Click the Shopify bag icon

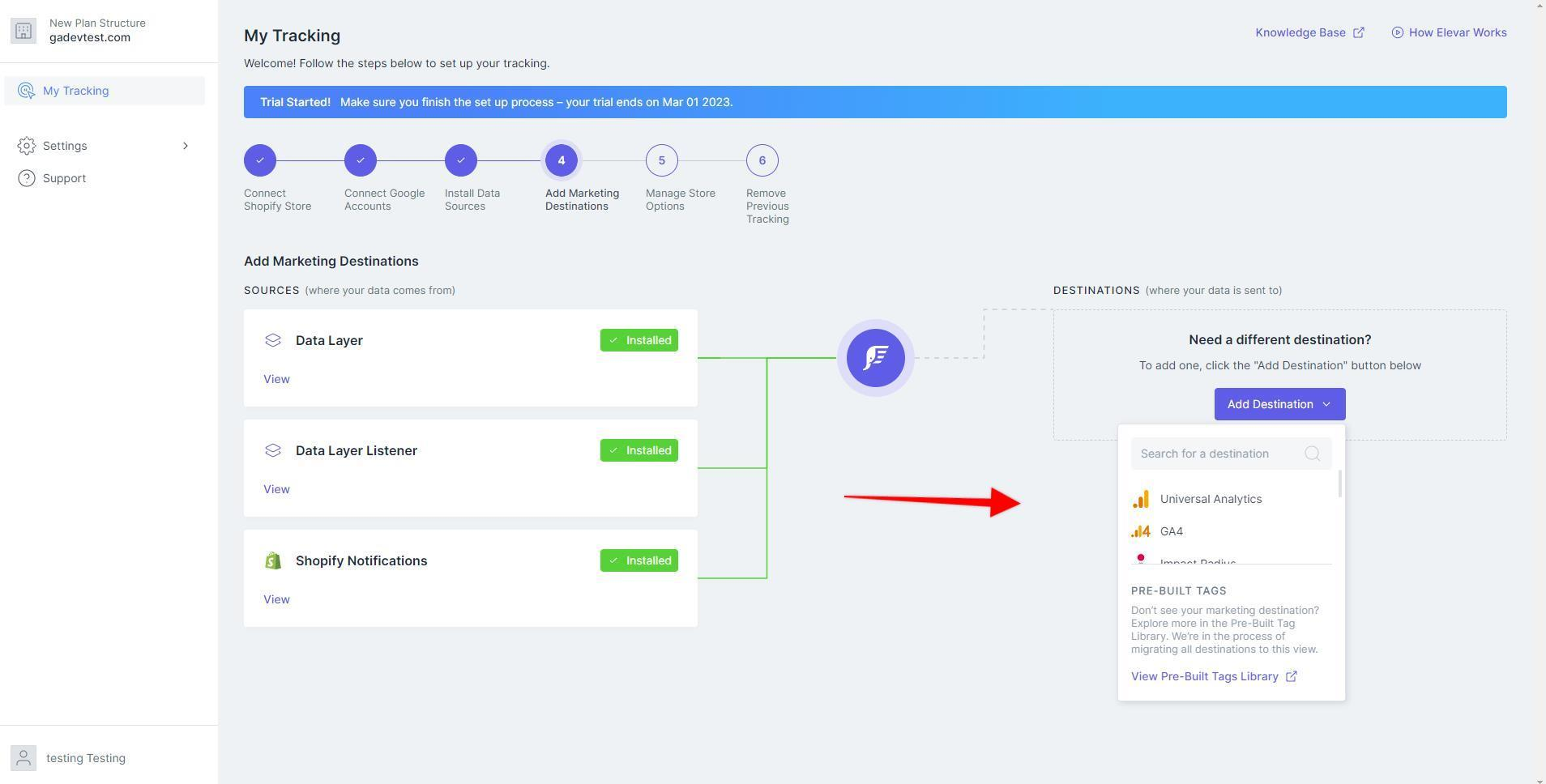[273, 560]
